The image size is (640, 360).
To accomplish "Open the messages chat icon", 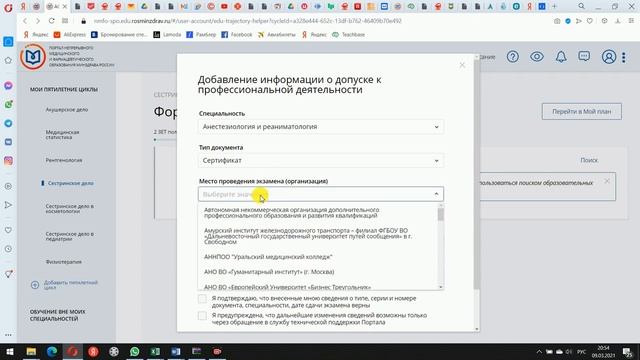I will tap(584, 56).
